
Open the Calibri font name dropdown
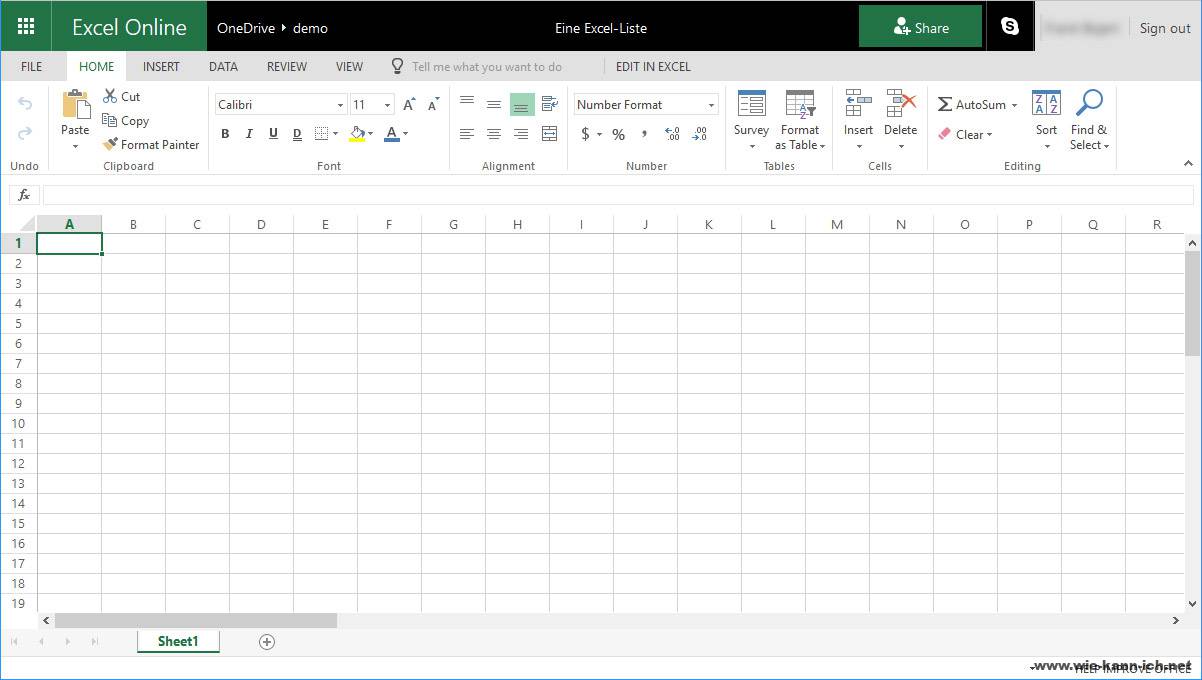tap(340, 105)
